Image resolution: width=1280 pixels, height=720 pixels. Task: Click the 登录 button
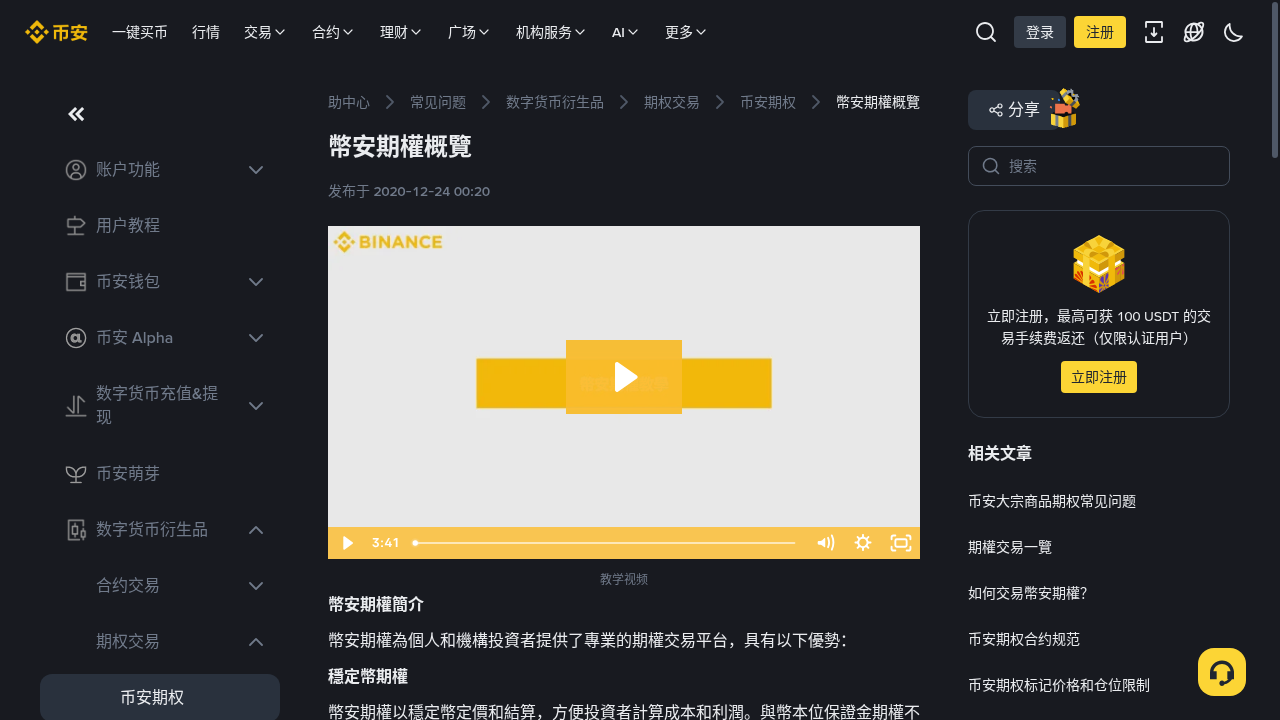click(1040, 32)
